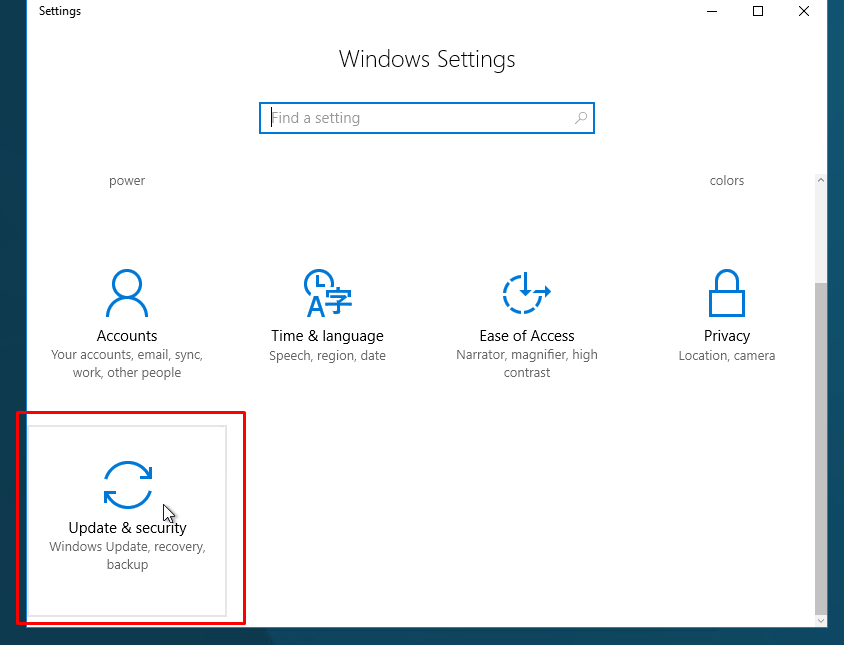844x645 pixels.
Task: Click the 'power' label text
Action: point(127,181)
